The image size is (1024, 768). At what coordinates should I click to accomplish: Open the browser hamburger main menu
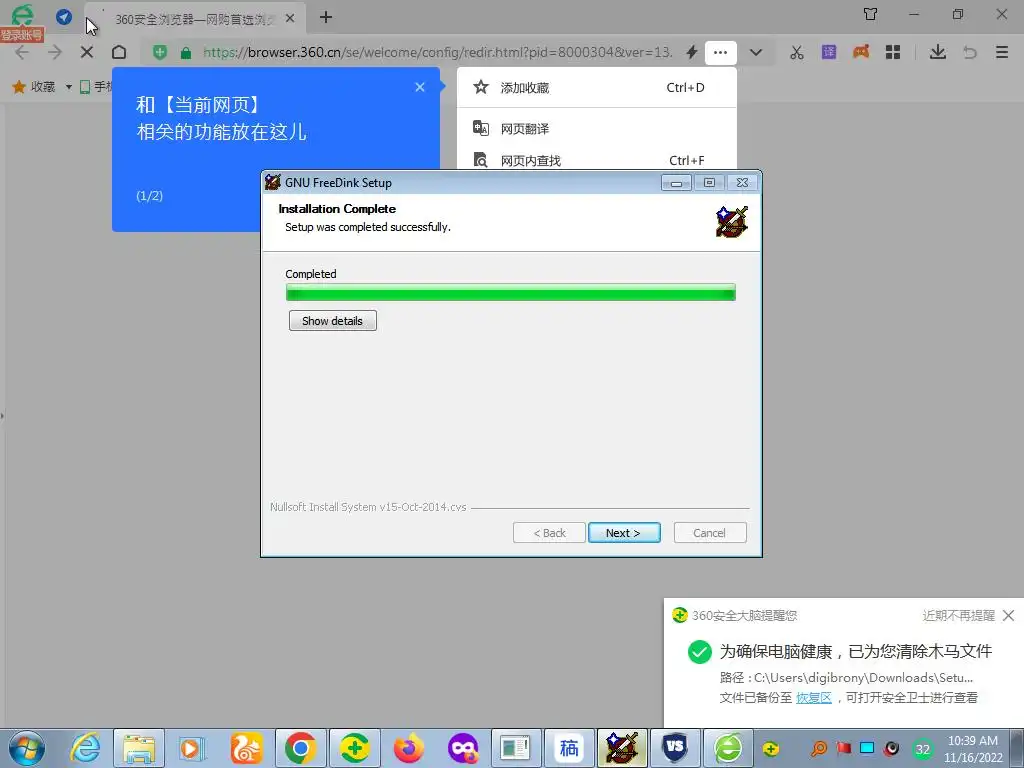pos(1002,52)
